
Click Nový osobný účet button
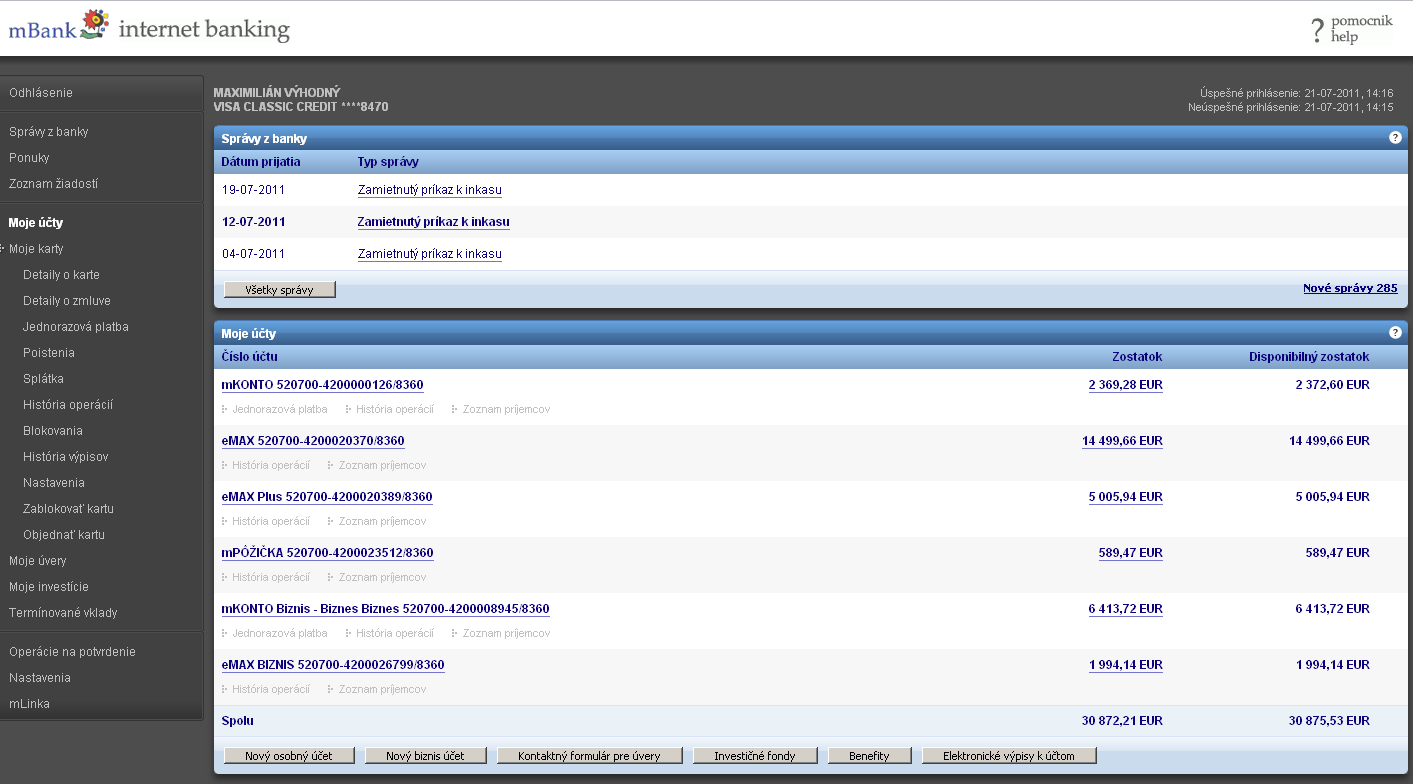click(289, 756)
